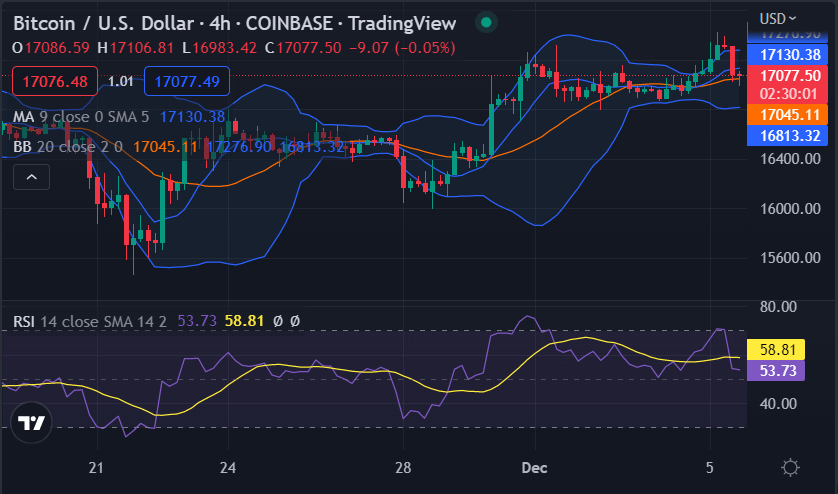838x494 pixels.
Task: Click the orange 17045.11 BB basis label
Action: point(787,115)
